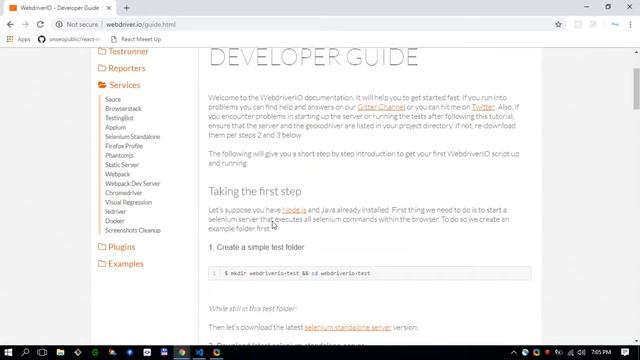Click the Taking the first step heading
640x360 pixels.
pyautogui.click(x=255, y=191)
